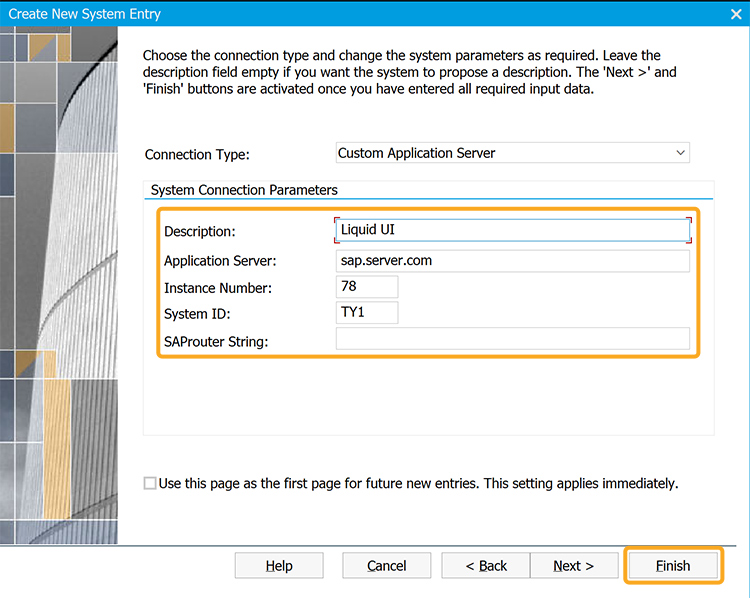Click the 'Connection Type:' label
Screen dimensions: 750x598
(197, 155)
